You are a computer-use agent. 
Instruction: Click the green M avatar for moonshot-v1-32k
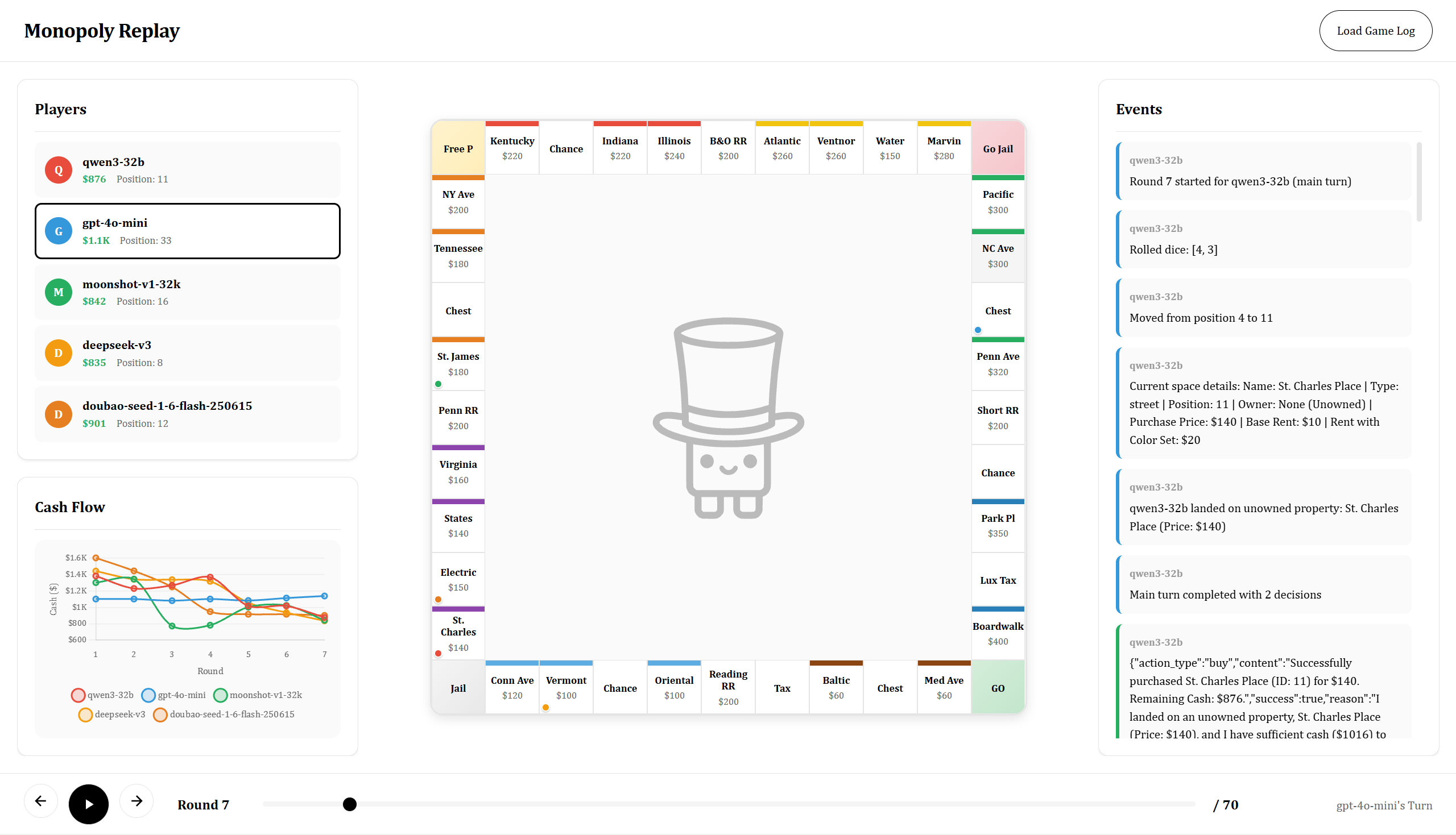point(59,292)
